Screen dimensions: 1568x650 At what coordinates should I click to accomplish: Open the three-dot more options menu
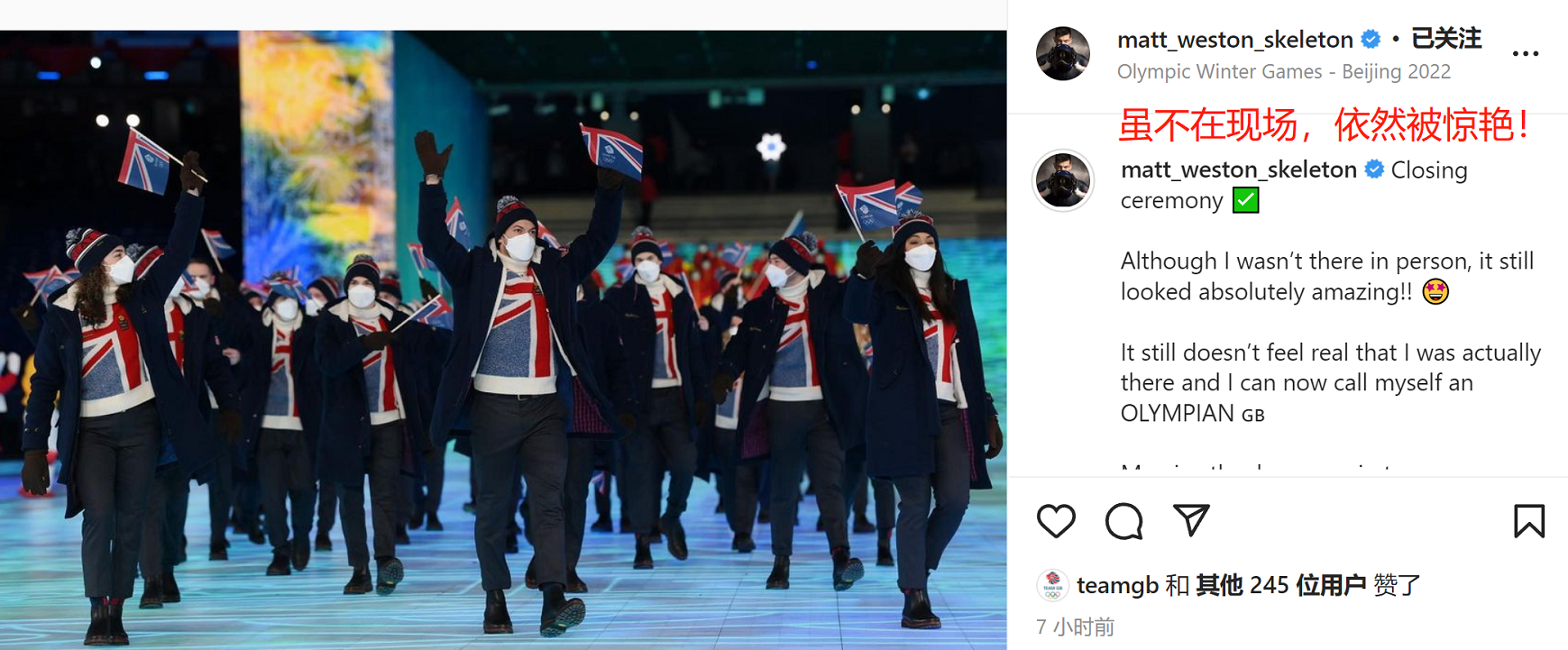1526,54
